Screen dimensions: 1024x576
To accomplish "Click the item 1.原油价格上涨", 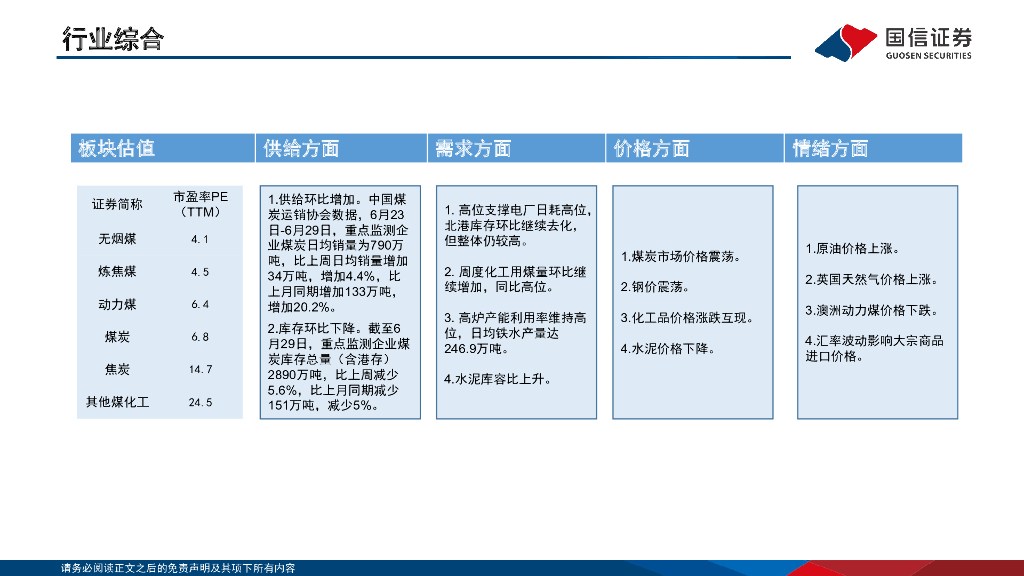I will click(852, 249).
